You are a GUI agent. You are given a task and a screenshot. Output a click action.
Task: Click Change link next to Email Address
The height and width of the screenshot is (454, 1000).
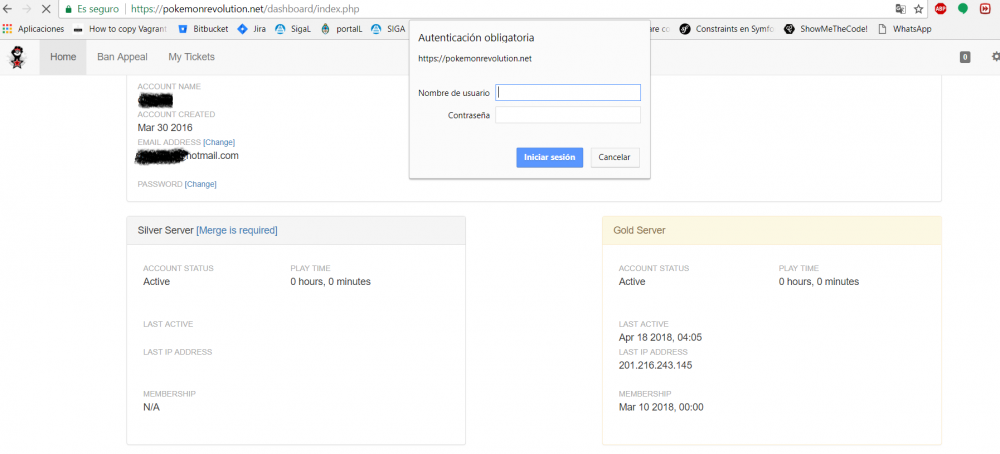pyautogui.click(x=219, y=143)
